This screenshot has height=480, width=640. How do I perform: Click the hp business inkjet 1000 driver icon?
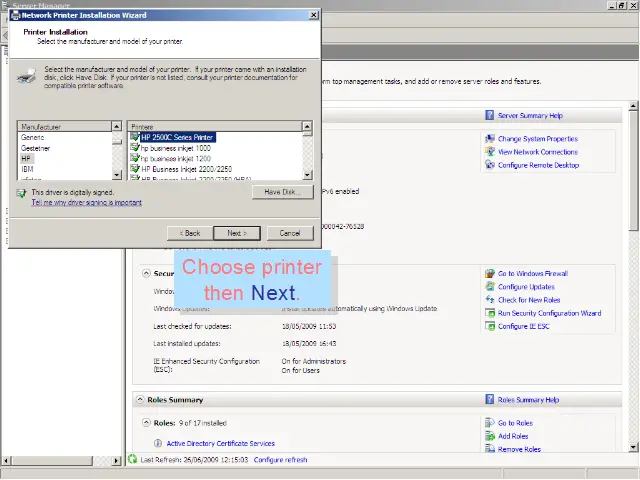(135, 147)
